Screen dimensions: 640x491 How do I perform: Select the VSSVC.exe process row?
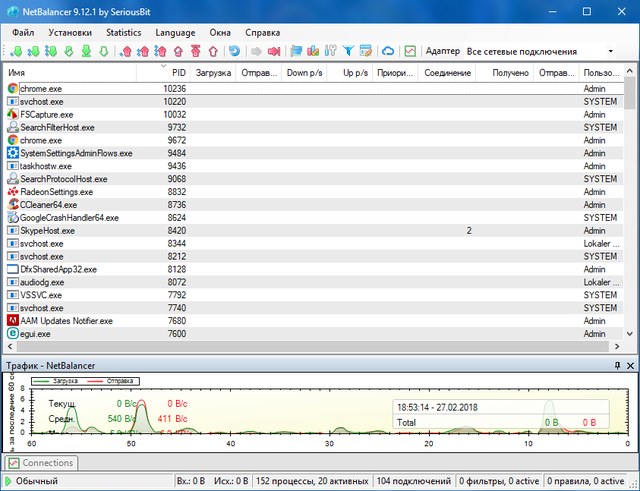coord(314,295)
